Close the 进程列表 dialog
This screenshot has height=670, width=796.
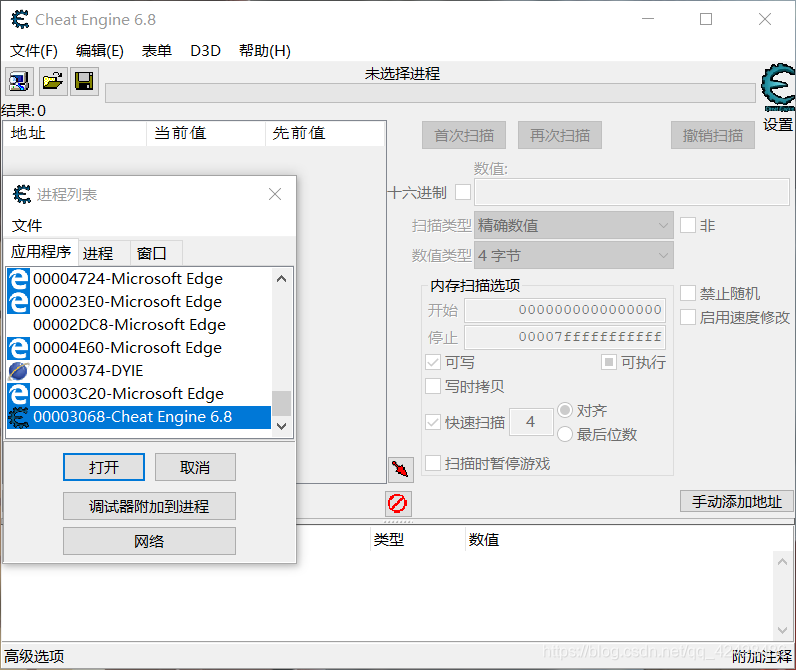pos(275,194)
